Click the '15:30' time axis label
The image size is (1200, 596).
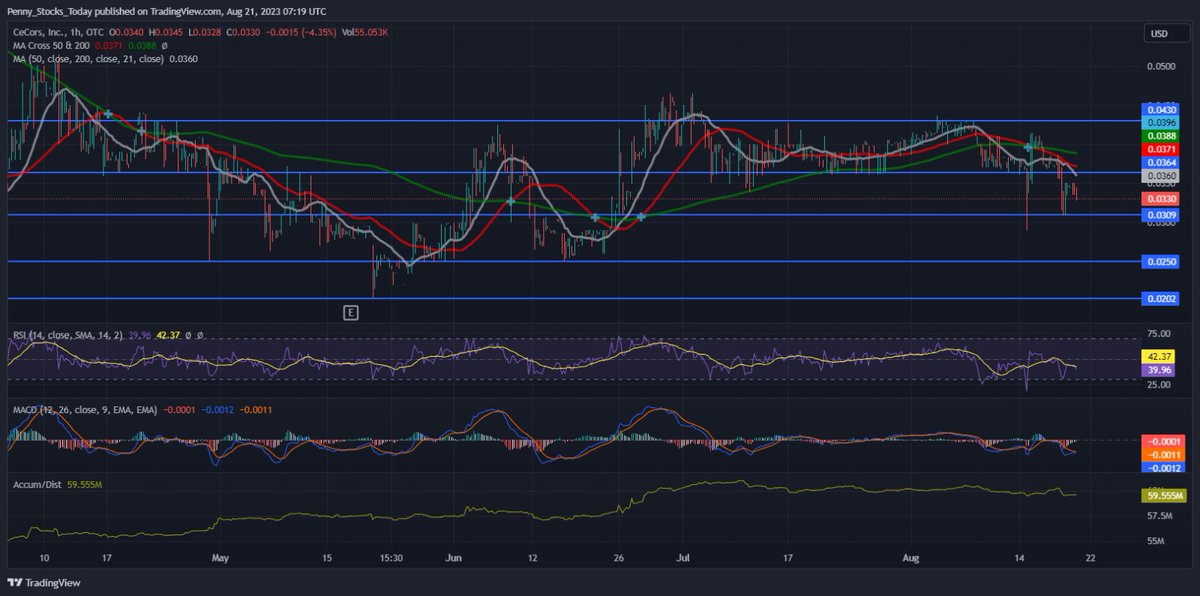(x=391, y=558)
